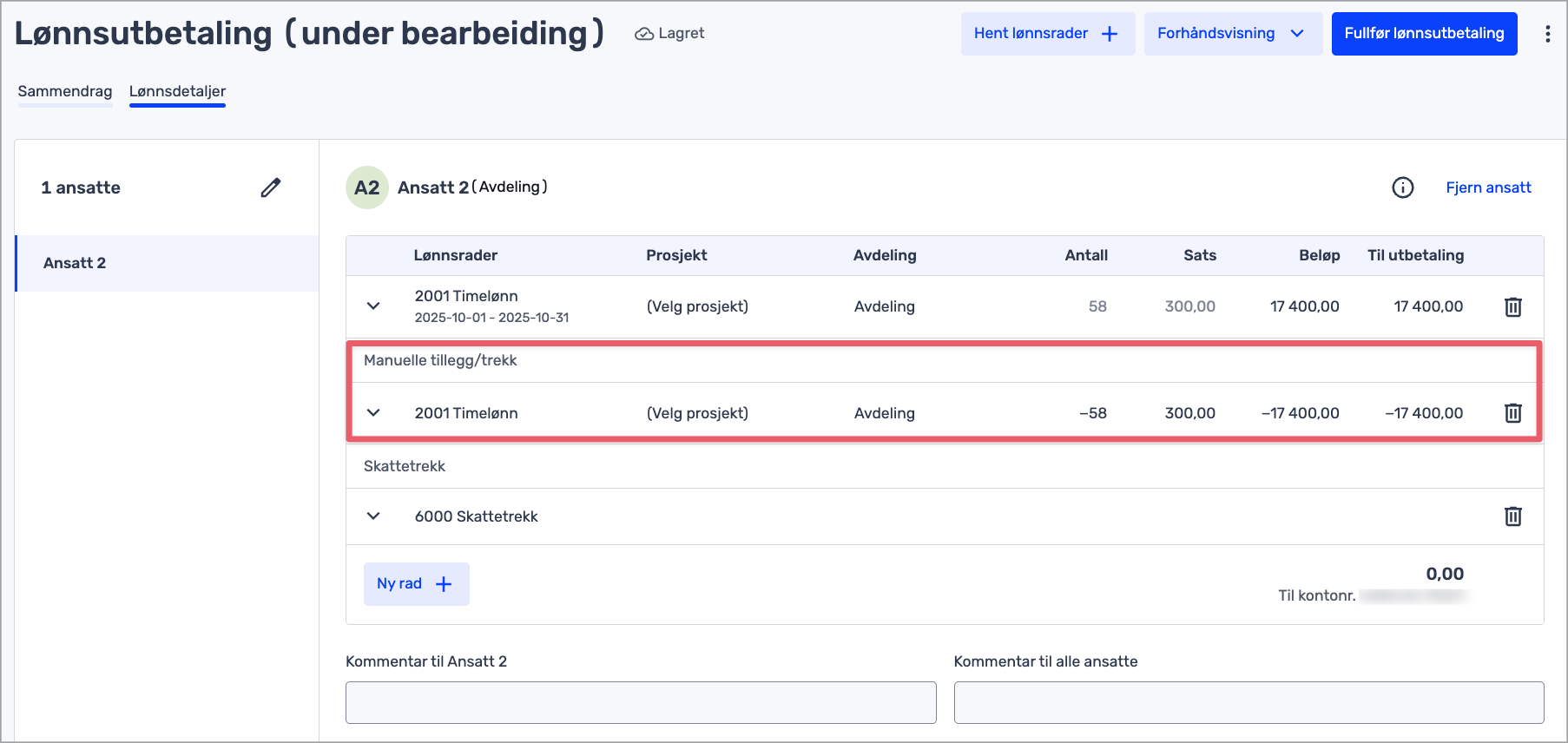Open the info icon beside Fjern ansatt
This screenshot has width=1568, height=743.
(1402, 187)
